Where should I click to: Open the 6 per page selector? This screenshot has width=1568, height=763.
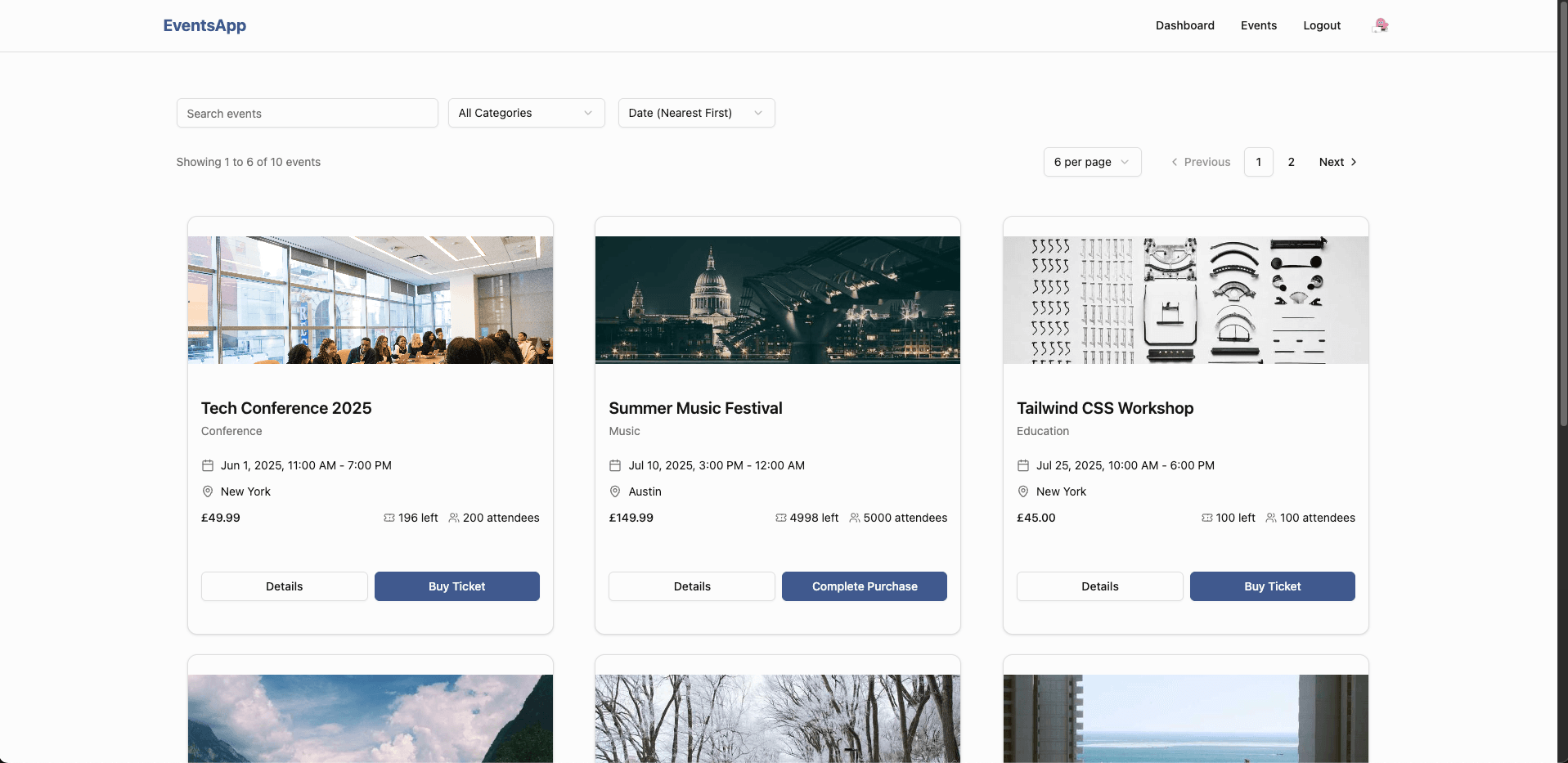click(1091, 162)
